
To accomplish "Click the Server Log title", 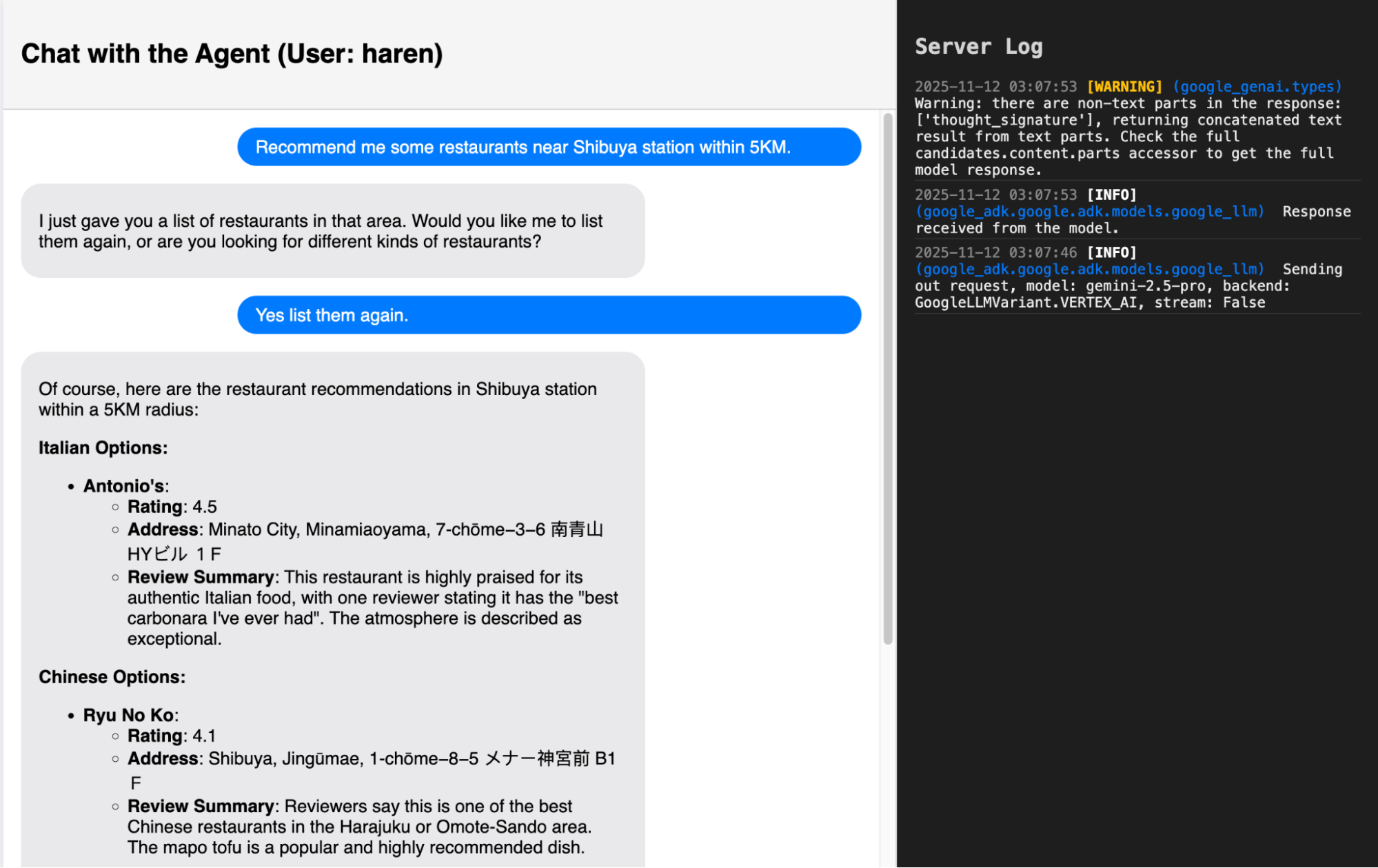I will tap(978, 46).
